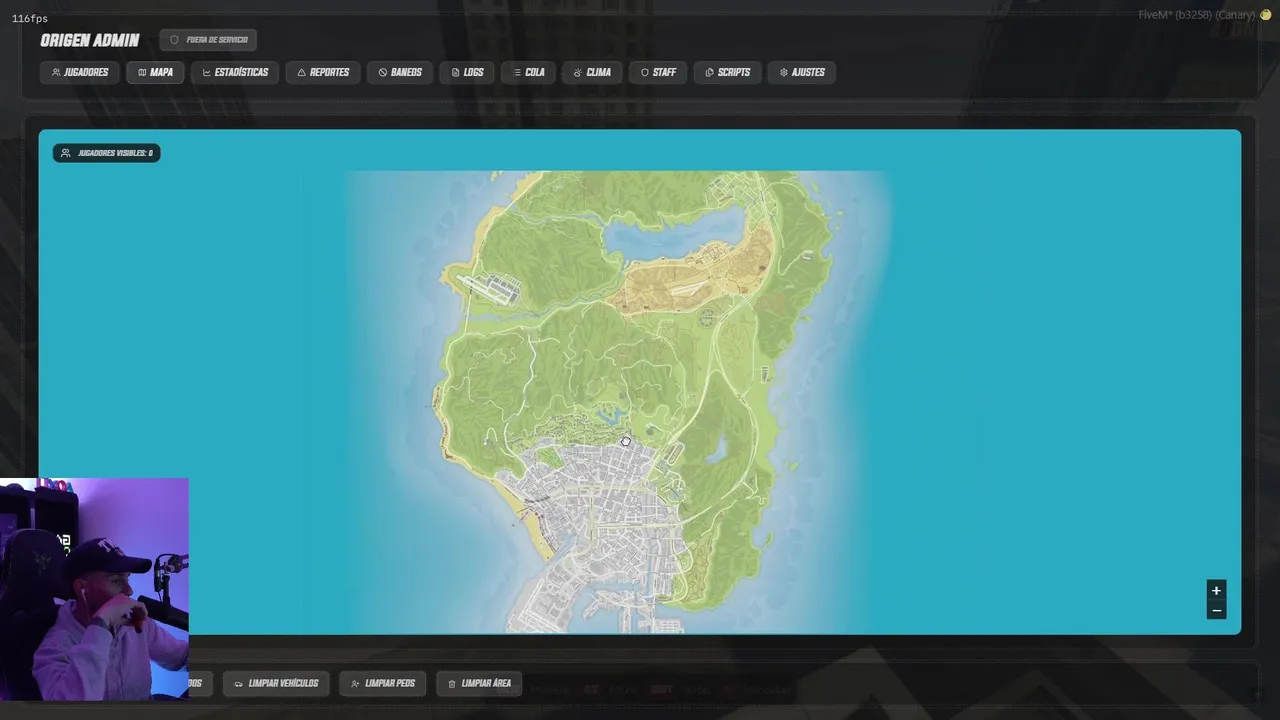Toggle the Fuera de Servicio duty status
The width and height of the screenshot is (1280, 720).
coord(208,40)
